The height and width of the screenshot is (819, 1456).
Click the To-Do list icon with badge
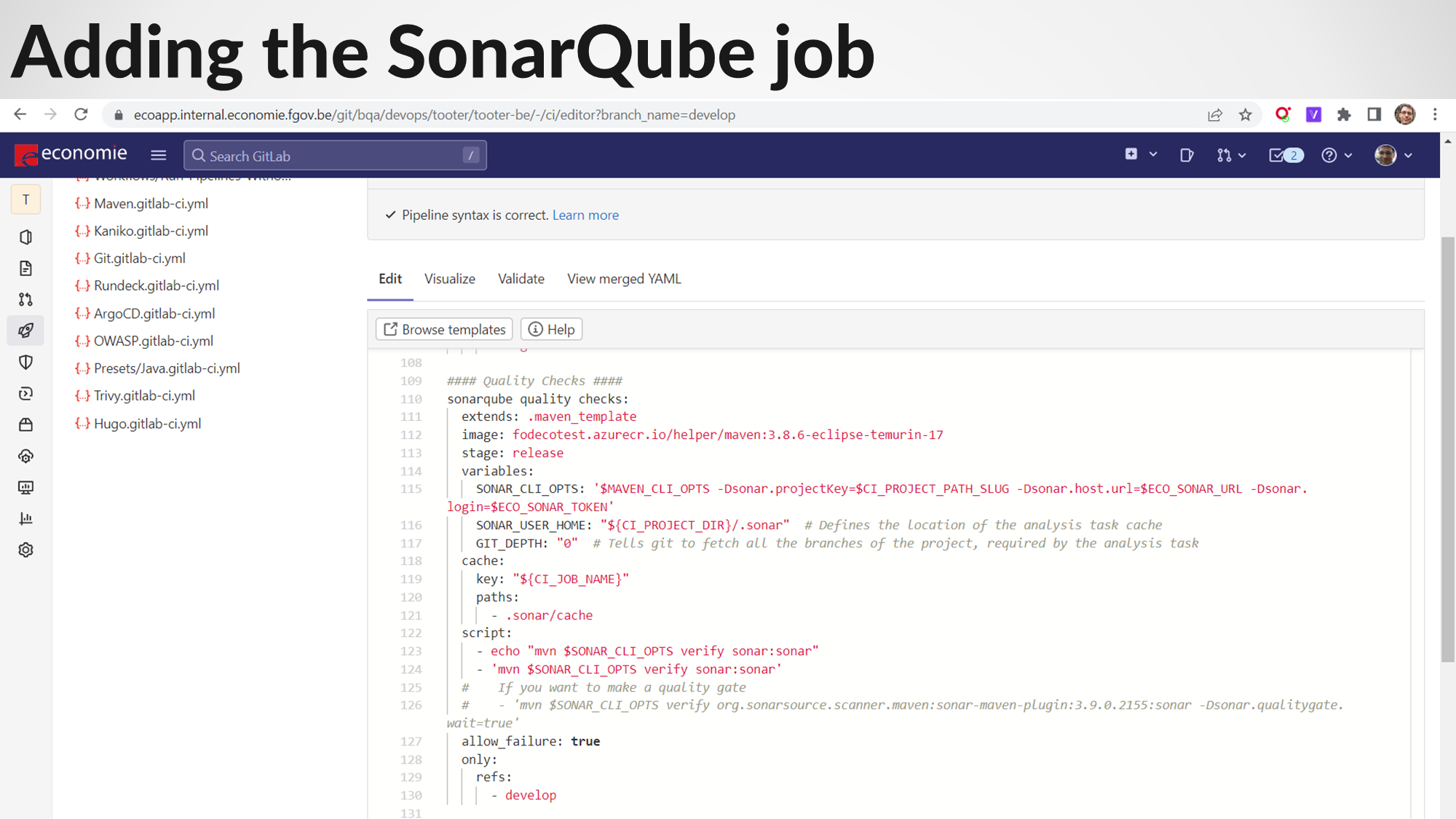pyautogui.click(x=1286, y=155)
